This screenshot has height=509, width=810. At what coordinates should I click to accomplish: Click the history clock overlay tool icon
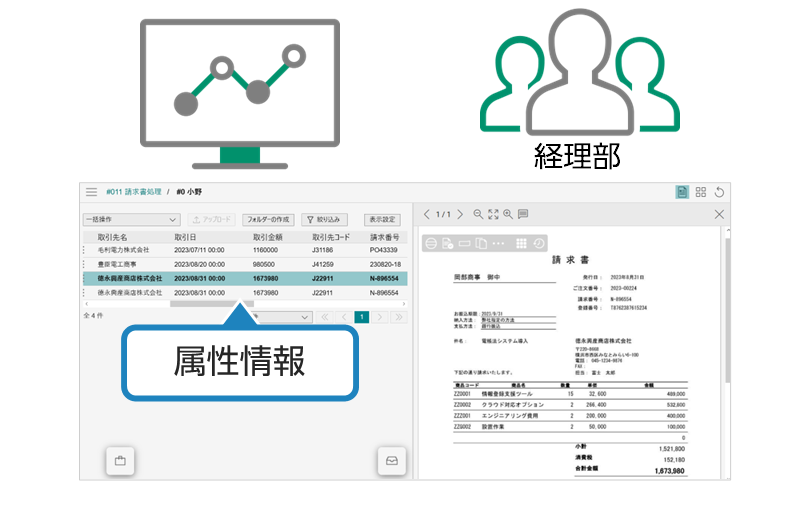click(539, 243)
